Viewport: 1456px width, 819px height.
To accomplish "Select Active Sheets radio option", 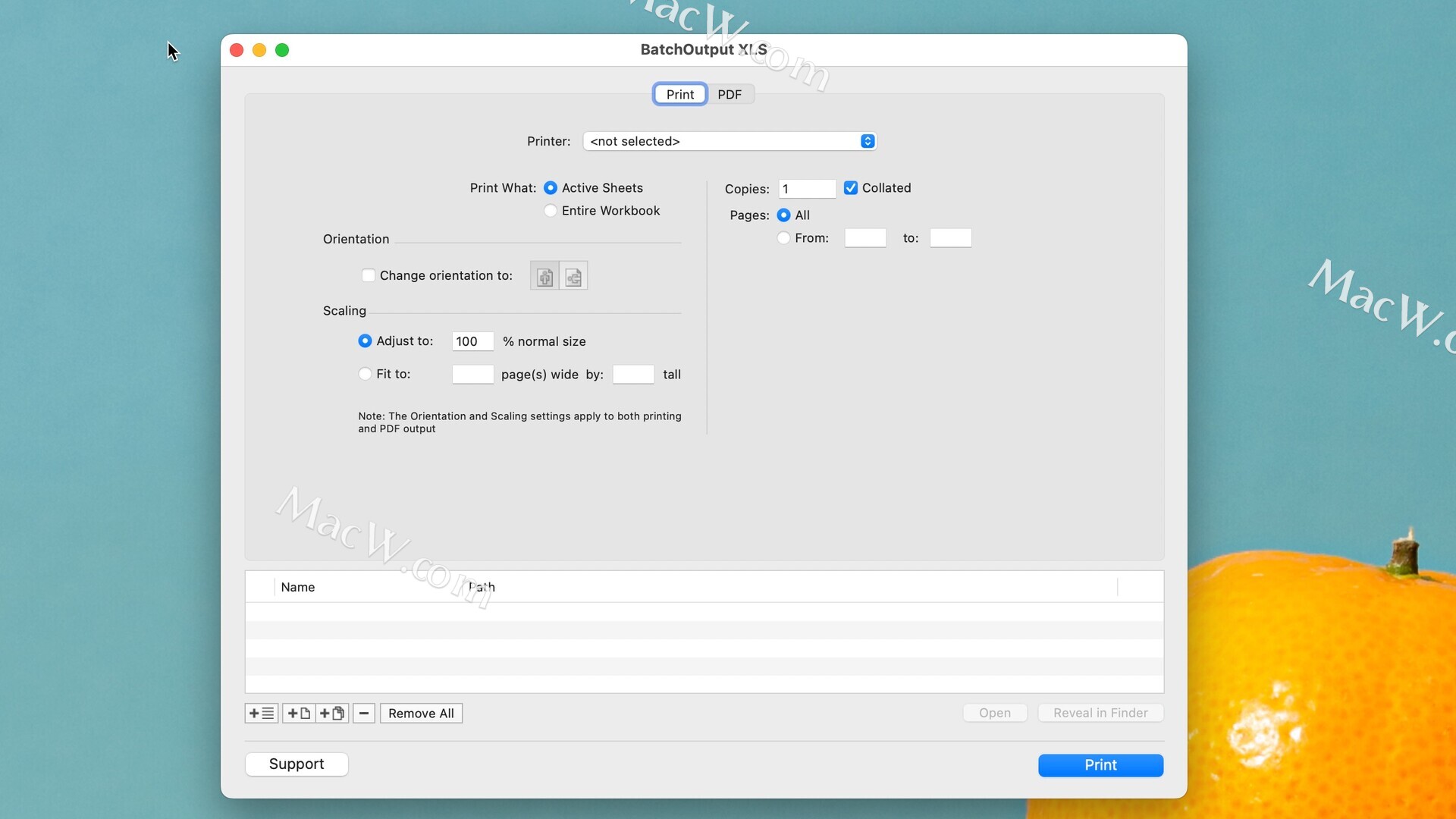I will coord(551,188).
